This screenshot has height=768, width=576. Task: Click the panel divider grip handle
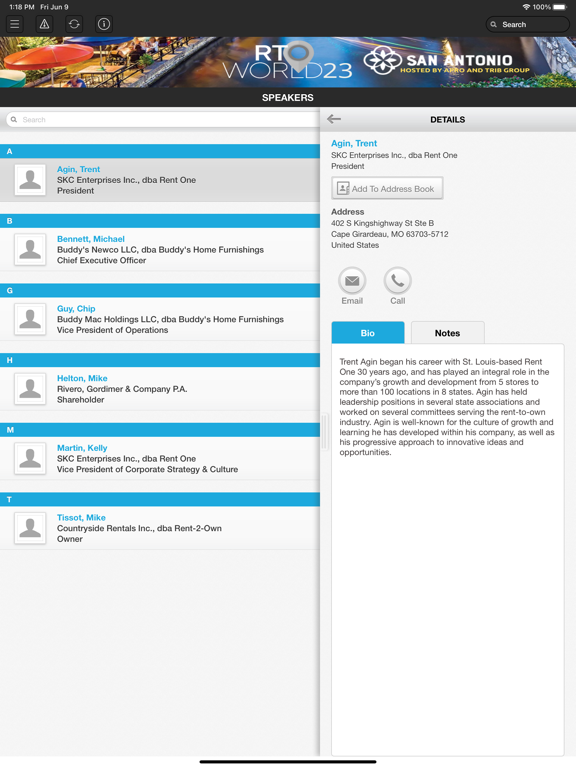tap(324, 432)
